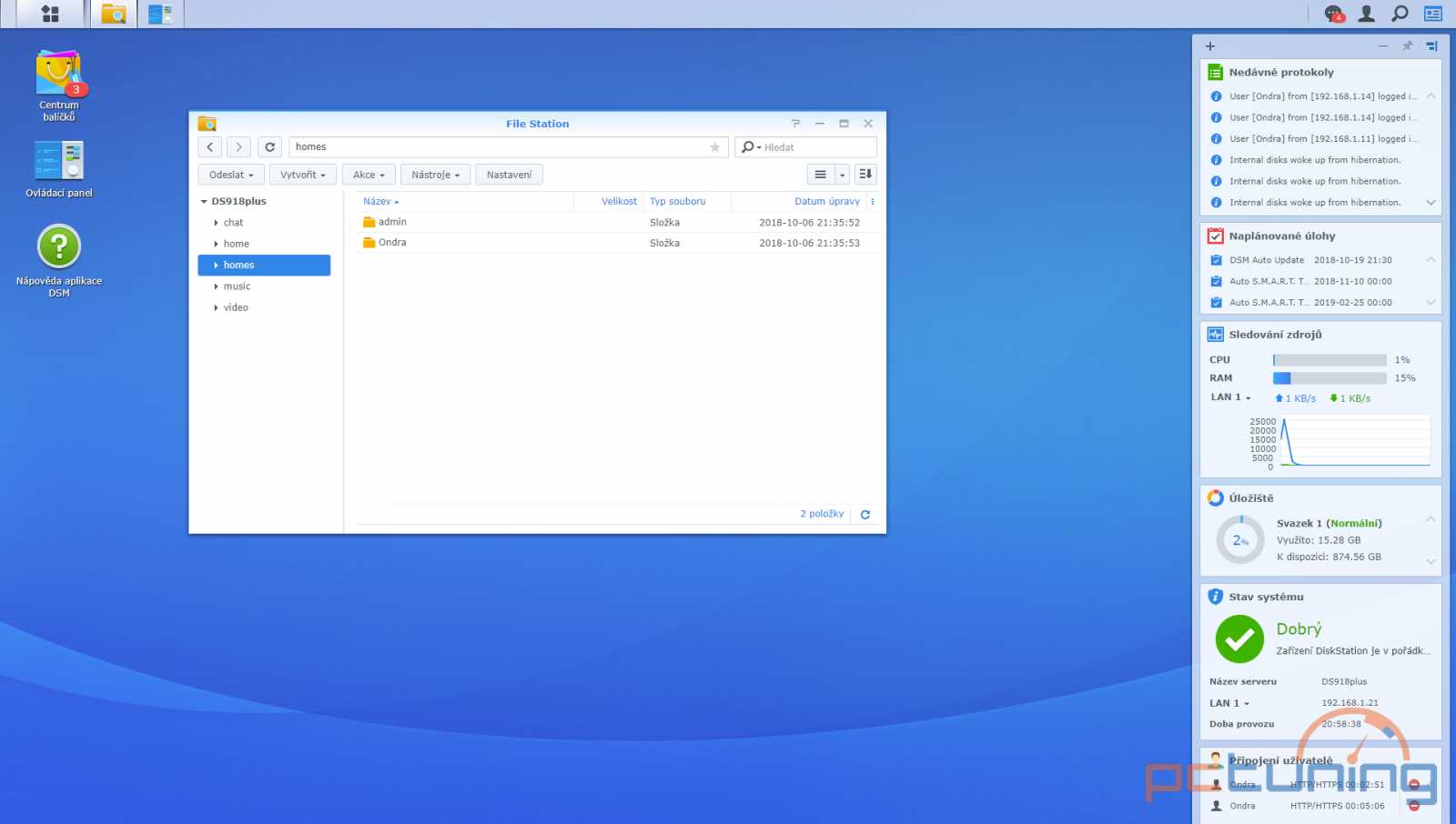The image size is (1456, 824).
Task: Open Nastavení in File Station
Action: [509, 175]
